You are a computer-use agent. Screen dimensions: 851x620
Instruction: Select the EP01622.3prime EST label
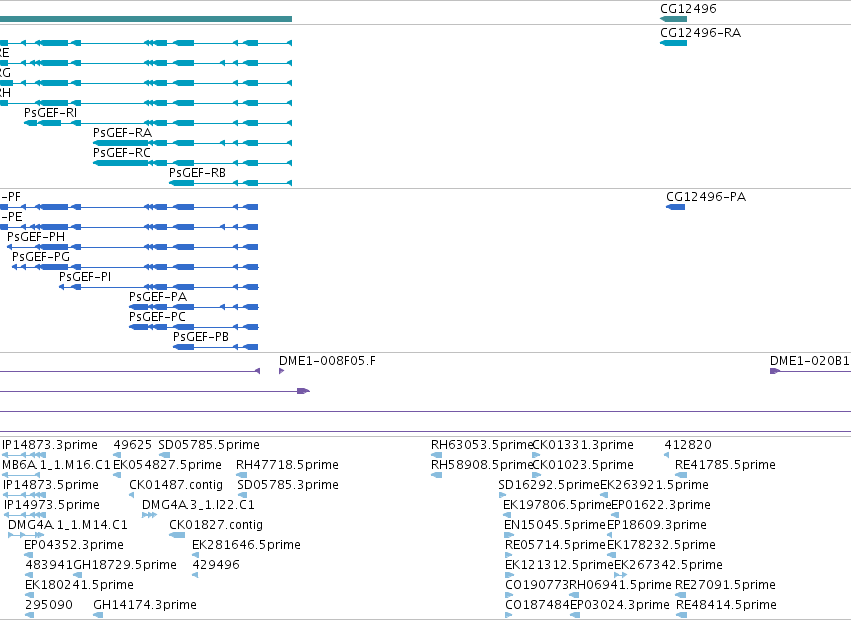coord(661,505)
